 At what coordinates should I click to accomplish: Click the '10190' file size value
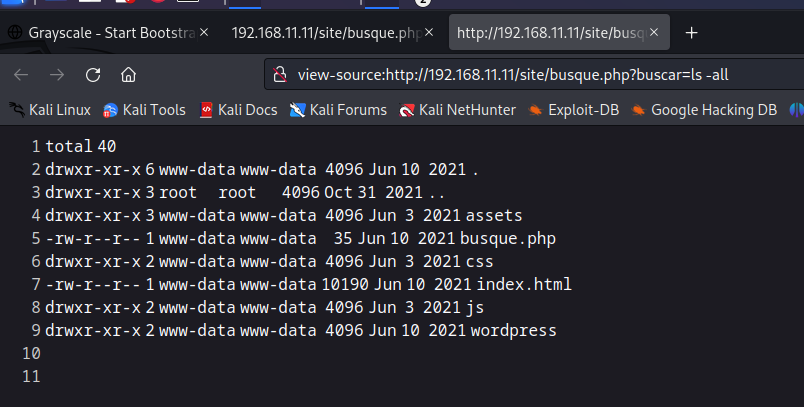(x=345, y=284)
